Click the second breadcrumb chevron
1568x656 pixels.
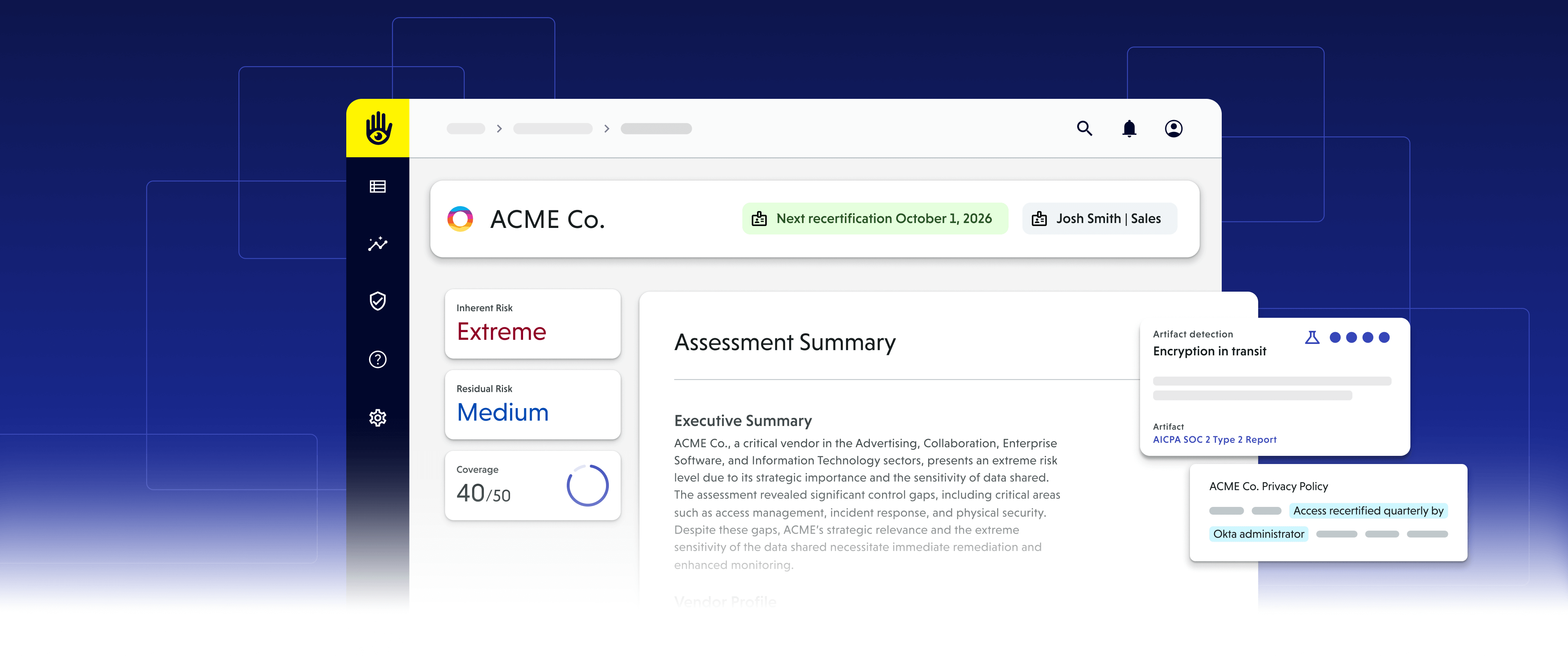[x=606, y=129]
